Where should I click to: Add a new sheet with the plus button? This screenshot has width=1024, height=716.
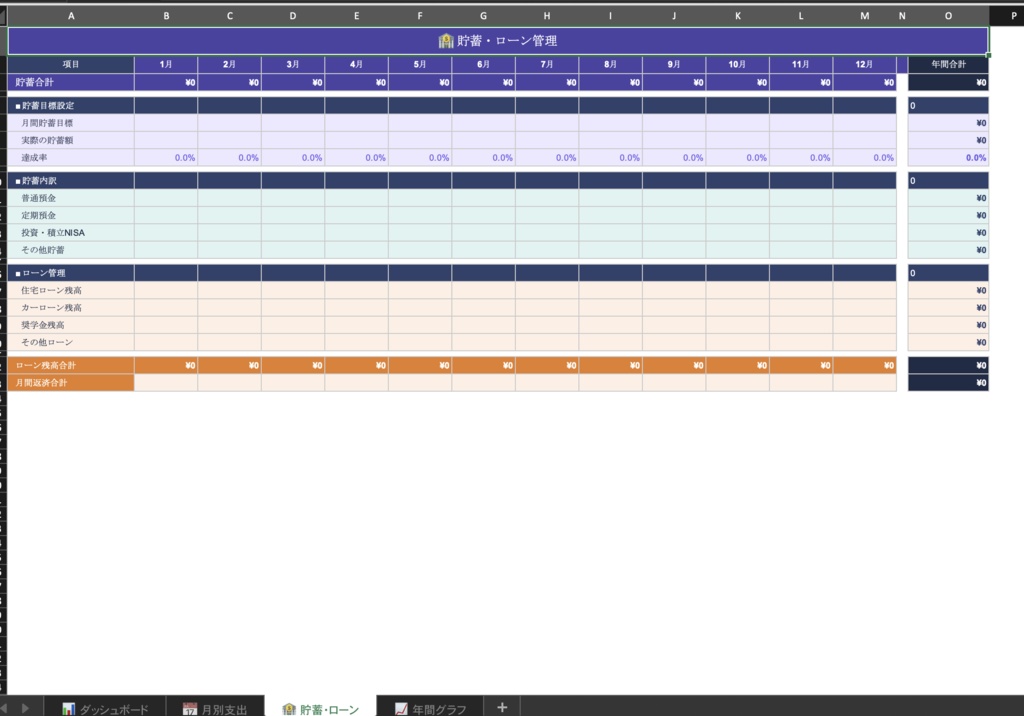(502, 707)
